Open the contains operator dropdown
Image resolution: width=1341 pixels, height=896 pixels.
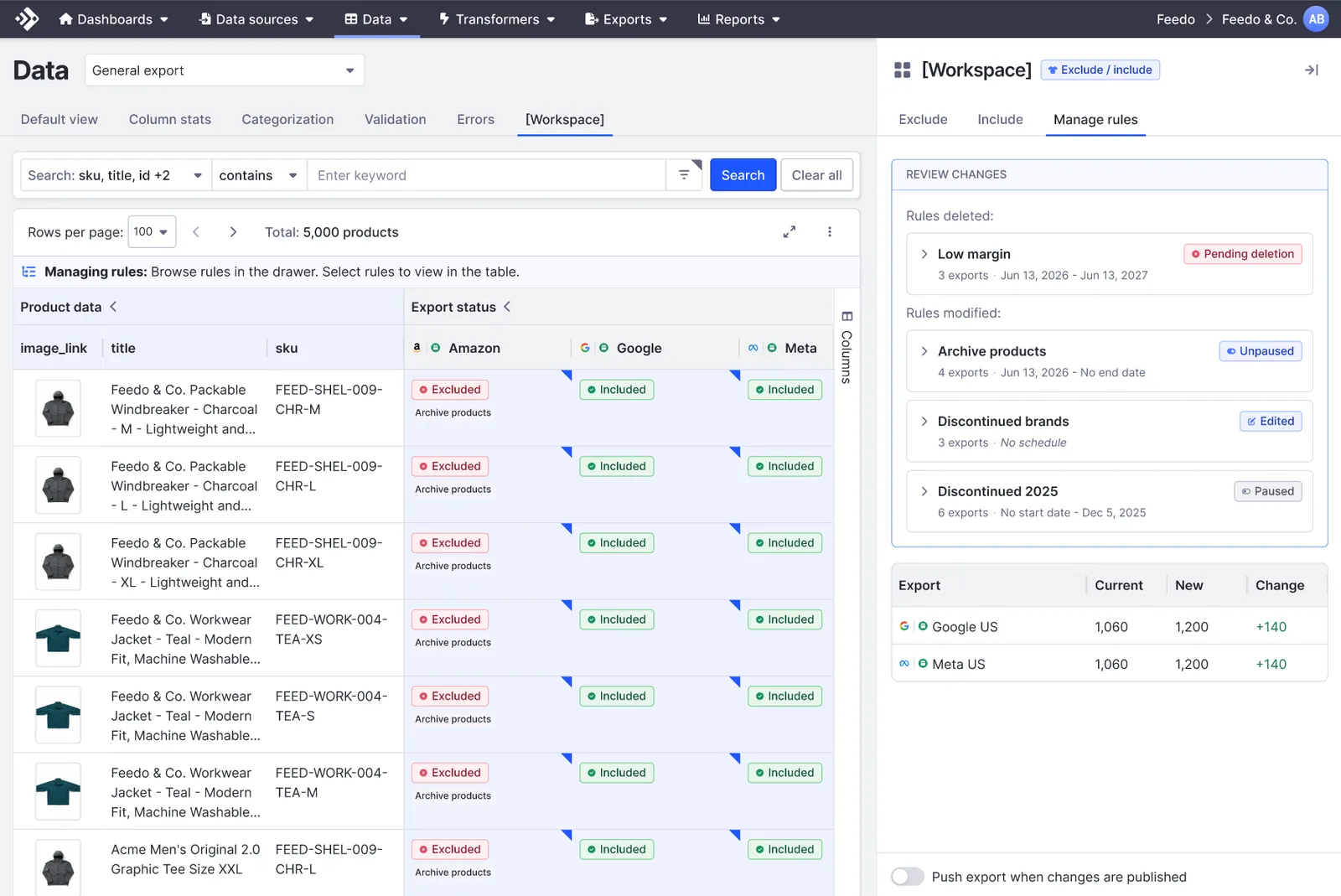tap(259, 175)
